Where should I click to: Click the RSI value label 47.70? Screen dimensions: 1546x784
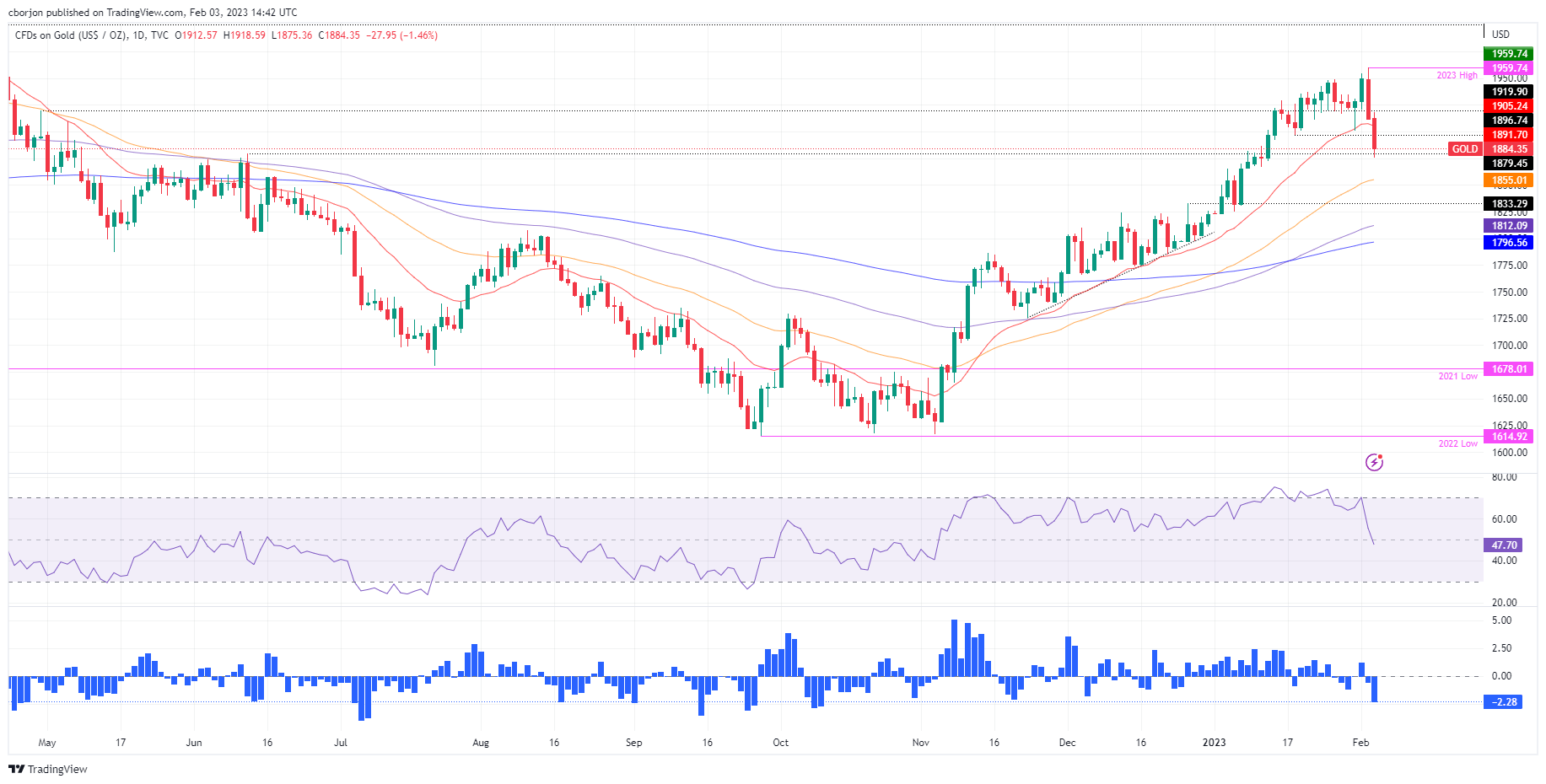click(x=1505, y=545)
